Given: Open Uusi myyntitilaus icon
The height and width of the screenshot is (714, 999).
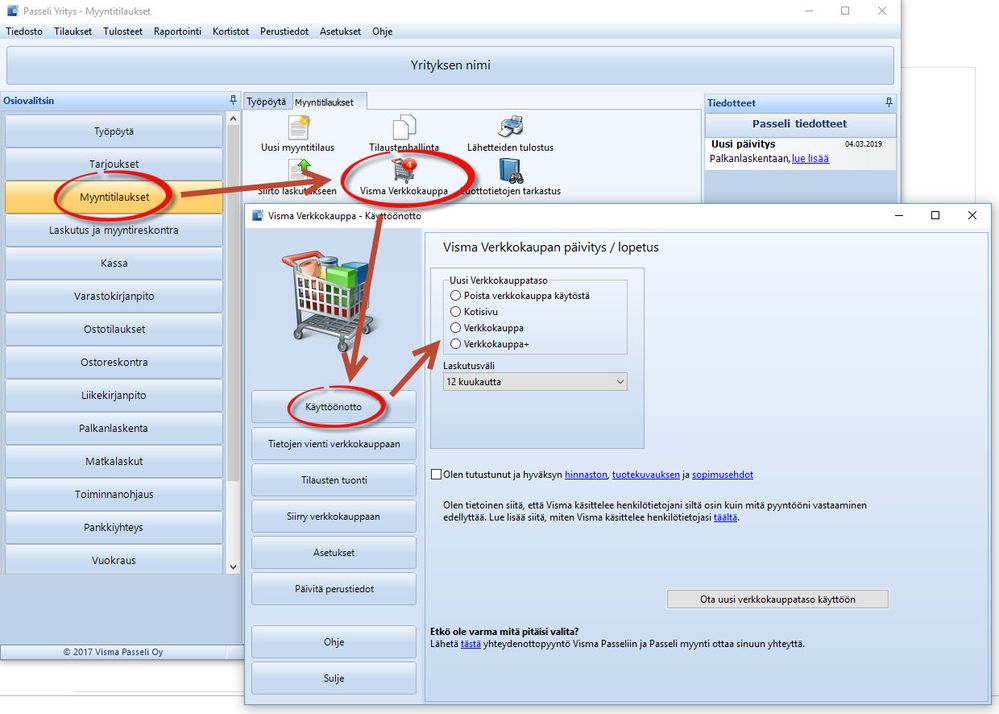Looking at the screenshot, I should [298, 127].
